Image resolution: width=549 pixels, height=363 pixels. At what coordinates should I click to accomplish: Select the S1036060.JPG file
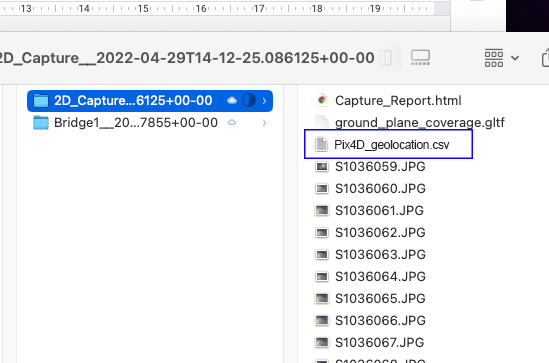[x=380, y=189]
